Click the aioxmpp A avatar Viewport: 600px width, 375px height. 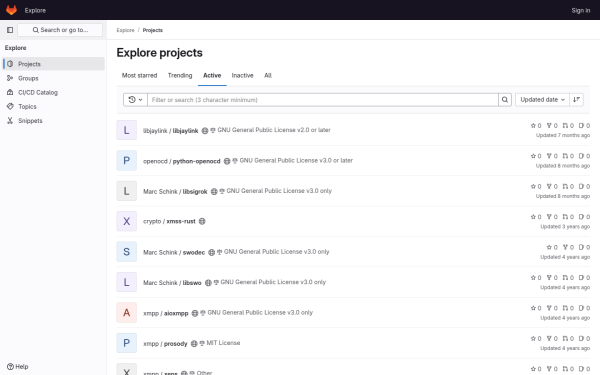click(127, 313)
